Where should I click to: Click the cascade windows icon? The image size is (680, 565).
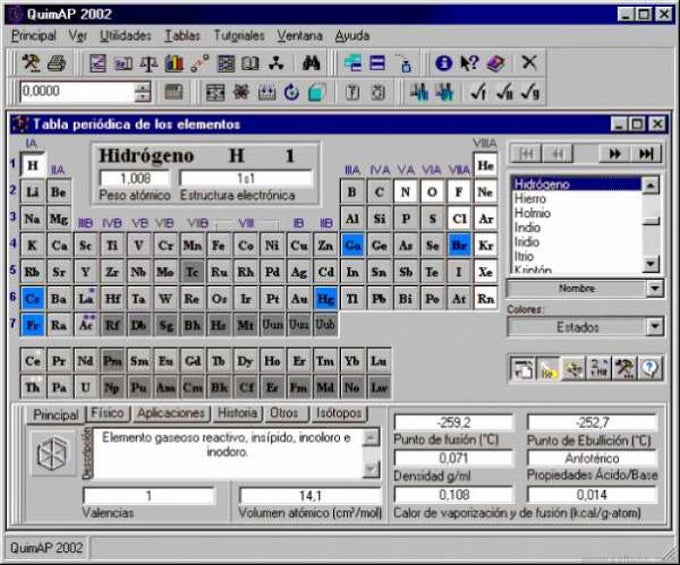point(353,63)
